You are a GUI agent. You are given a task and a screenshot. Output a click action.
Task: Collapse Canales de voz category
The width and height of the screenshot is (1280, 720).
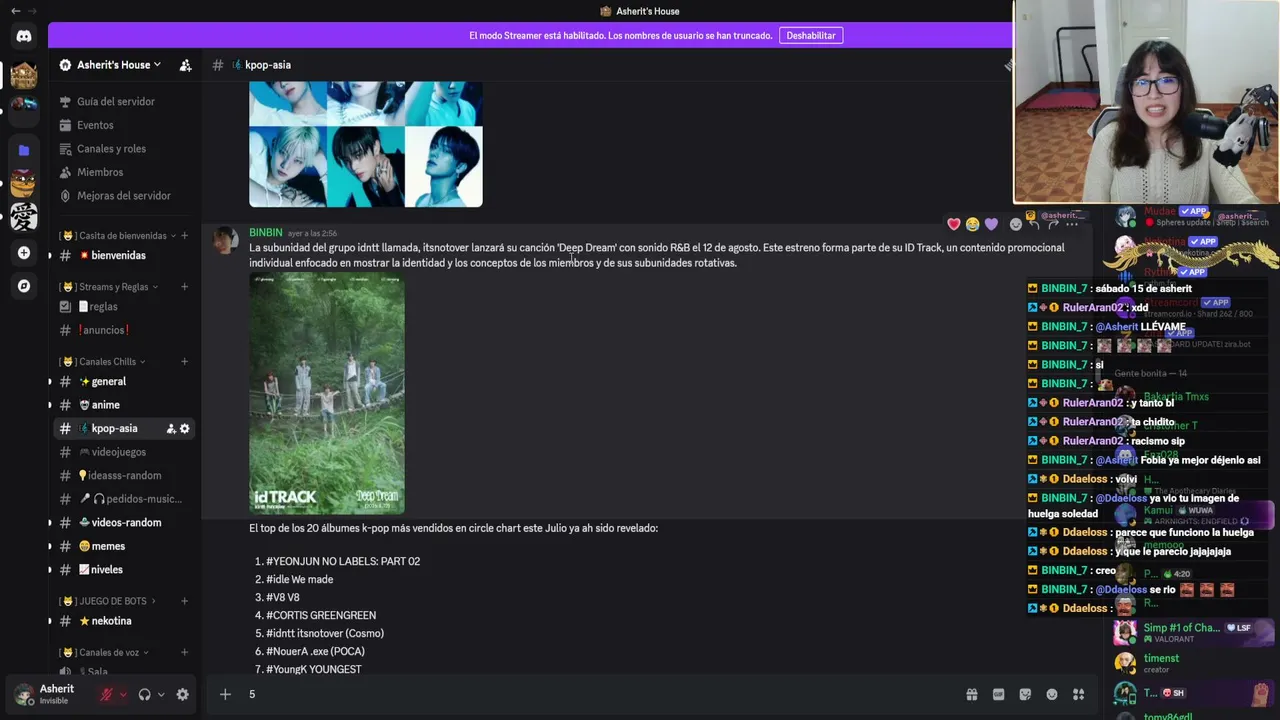click(105, 652)
